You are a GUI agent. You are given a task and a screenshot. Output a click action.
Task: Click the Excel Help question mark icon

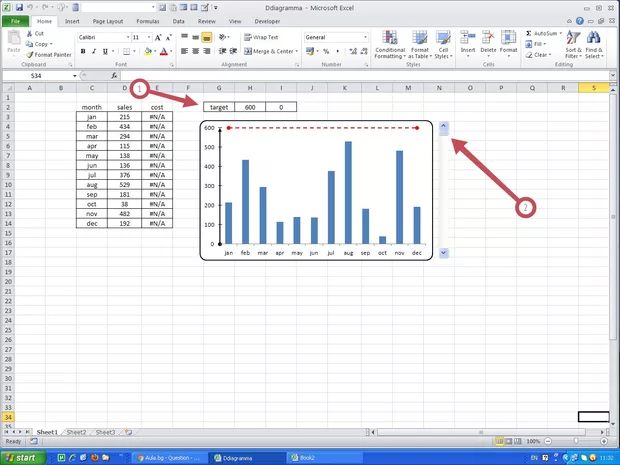[x=580, y=21]
